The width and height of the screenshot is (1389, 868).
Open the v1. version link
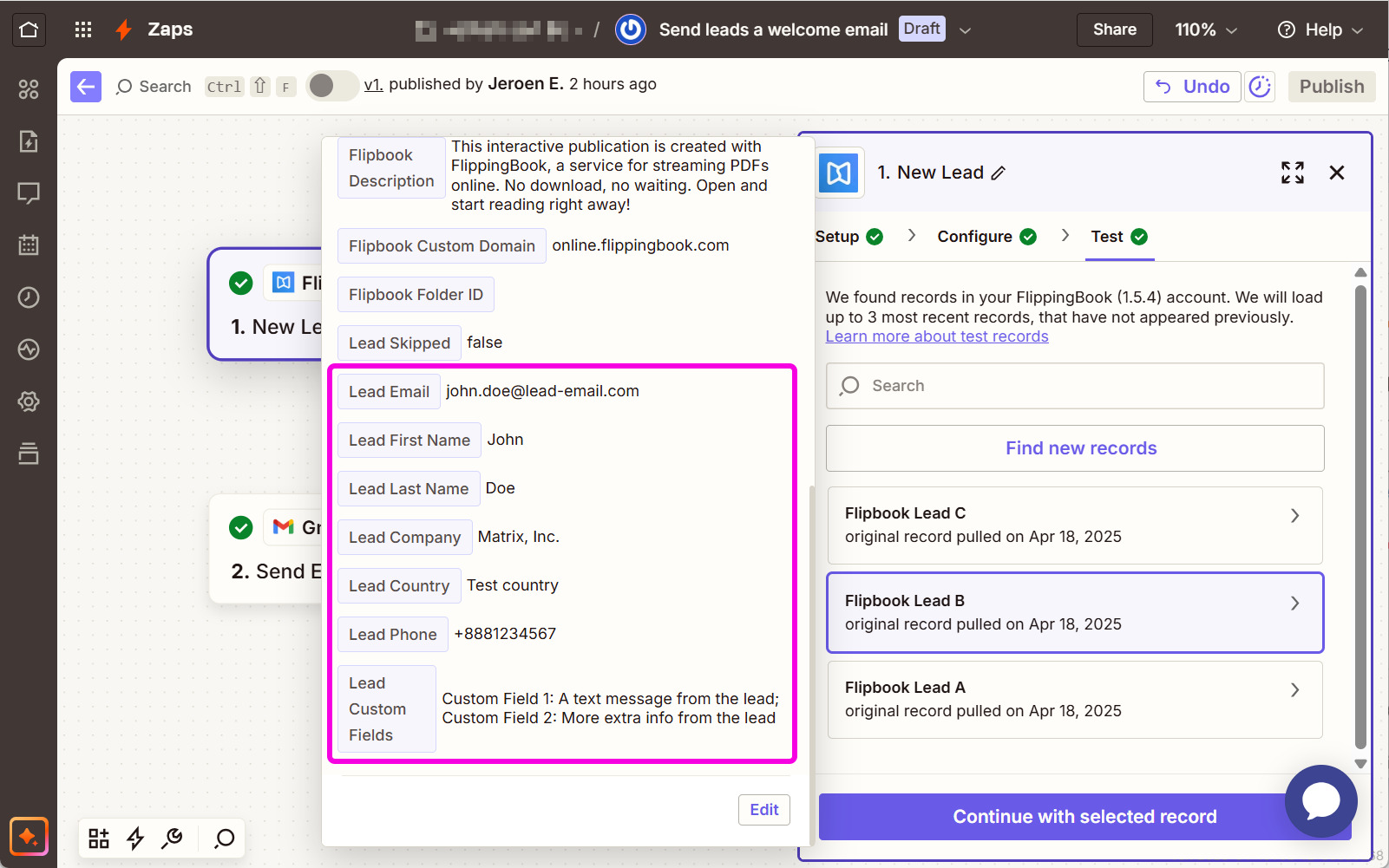[373, 84]
